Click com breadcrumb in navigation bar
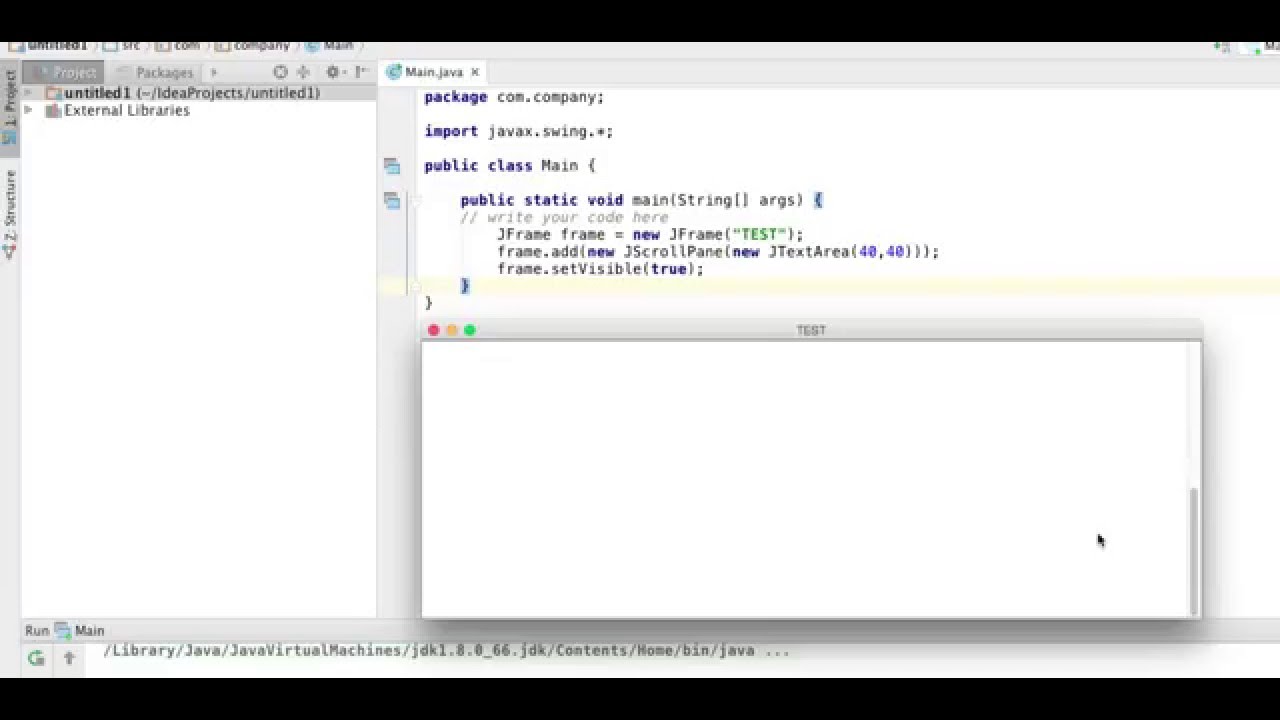The image size is (1280, 720). click(x=178, y=46)
